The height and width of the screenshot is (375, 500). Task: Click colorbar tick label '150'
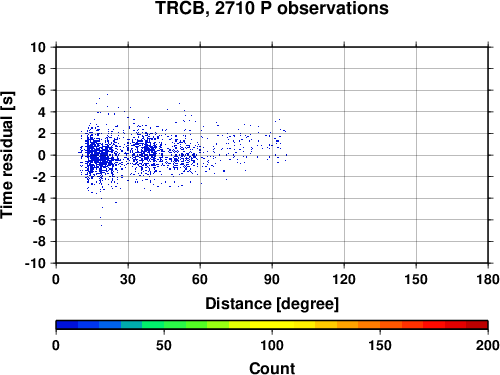tap(380, 345)
